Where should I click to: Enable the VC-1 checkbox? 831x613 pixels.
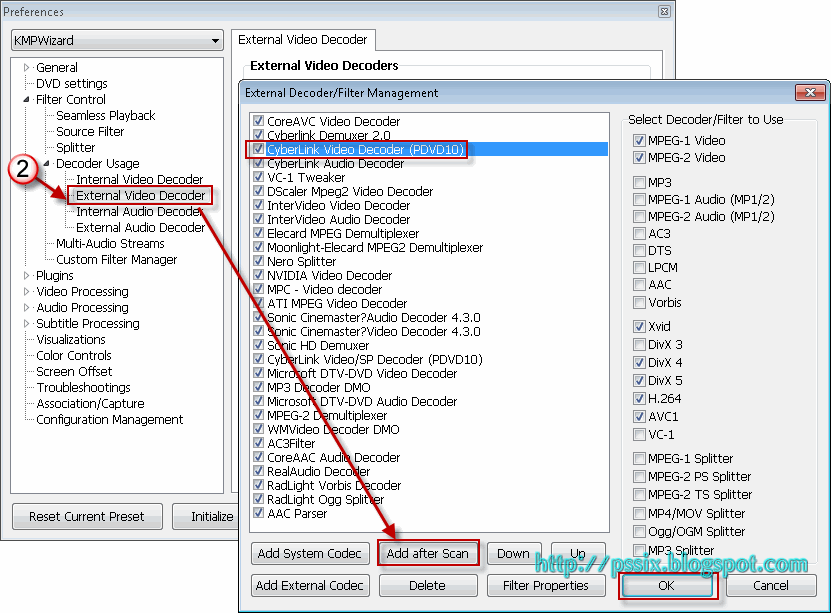click(x=639, y=434)
